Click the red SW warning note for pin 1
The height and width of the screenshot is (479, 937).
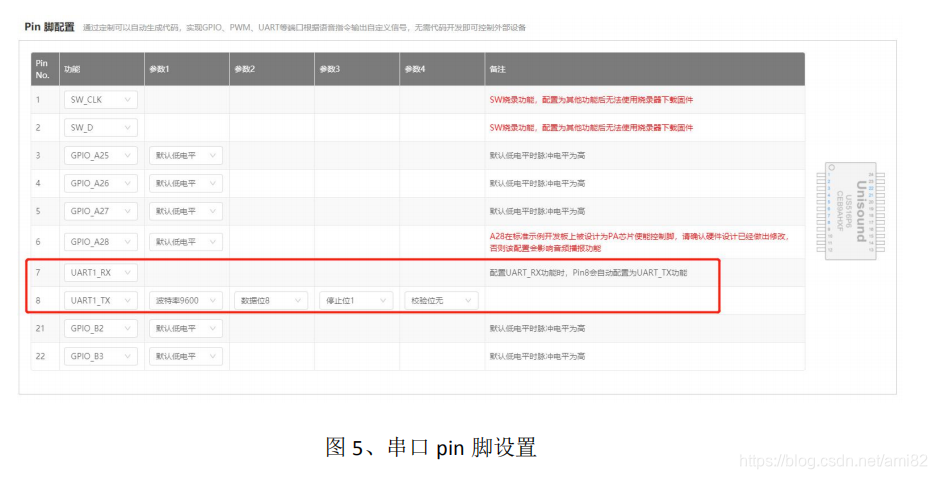coord(591,100)
